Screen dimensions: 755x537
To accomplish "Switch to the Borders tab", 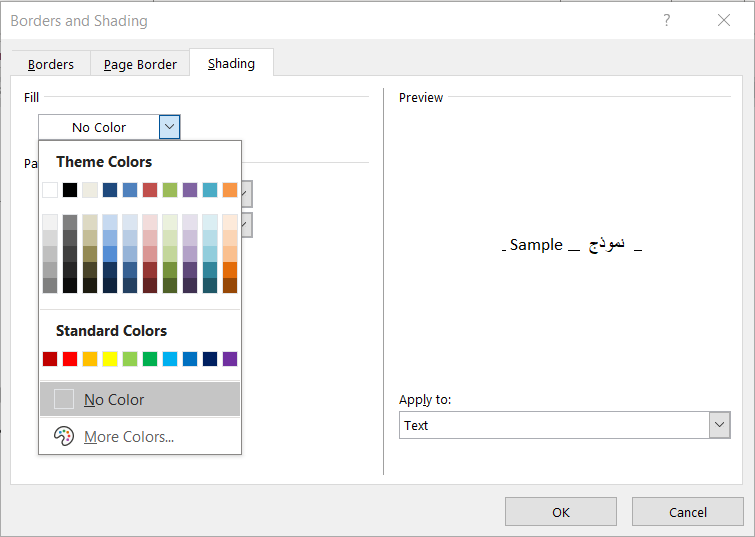I will 51,64.
